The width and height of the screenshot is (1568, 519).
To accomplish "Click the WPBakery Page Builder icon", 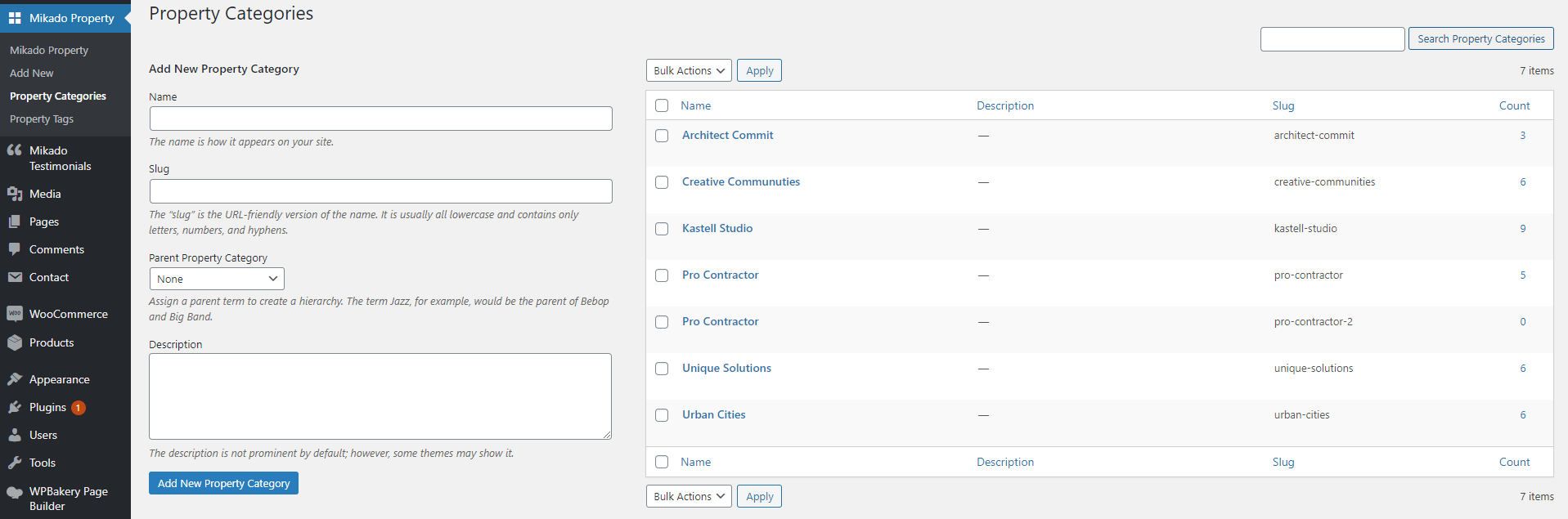I will click(x=15, y=492).
